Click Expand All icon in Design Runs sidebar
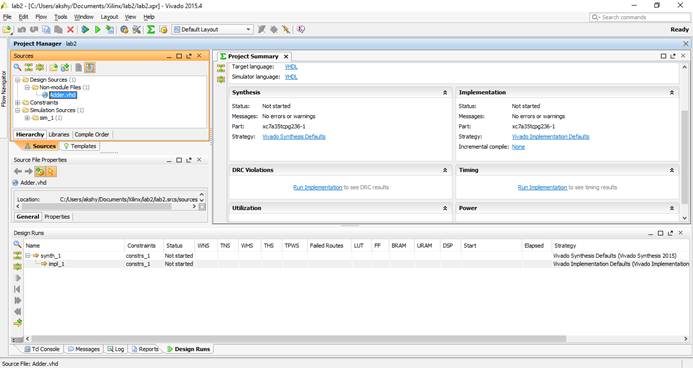Viewport: 693px width, 368px height. point(17,266)
